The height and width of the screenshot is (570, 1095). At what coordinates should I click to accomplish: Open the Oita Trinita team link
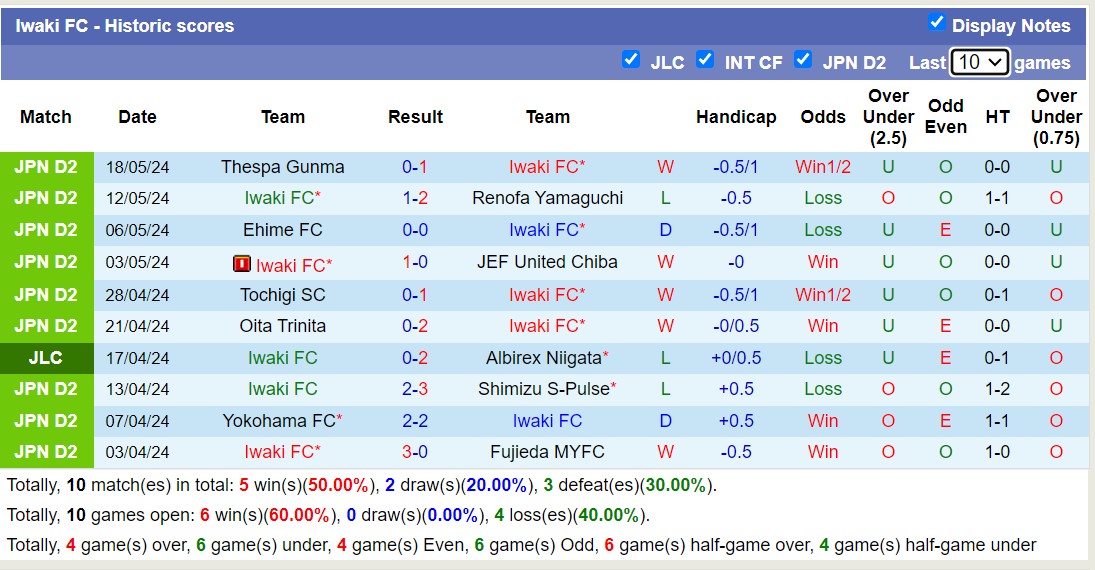tap(283, 326)
